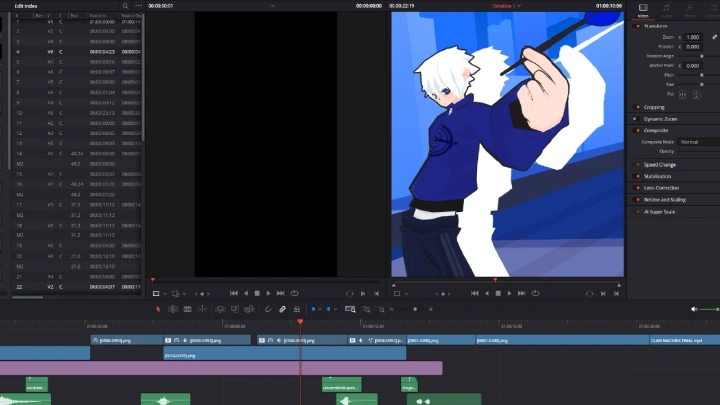Switch to Effects inspector tab

[x=689, y=10]
